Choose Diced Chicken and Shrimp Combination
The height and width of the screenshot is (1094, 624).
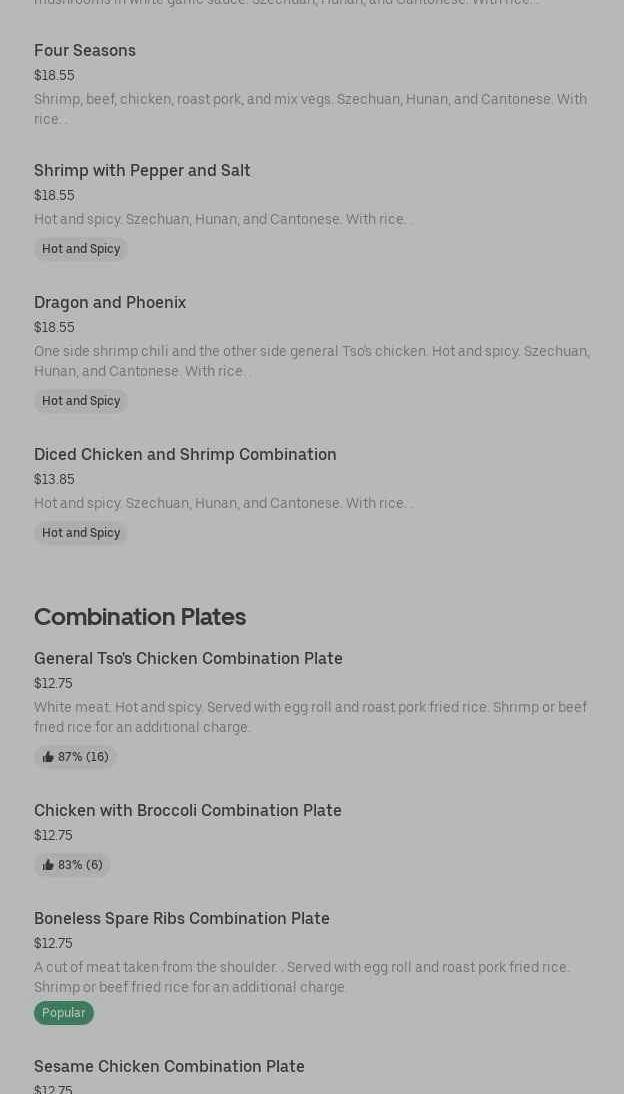[185, 454]
